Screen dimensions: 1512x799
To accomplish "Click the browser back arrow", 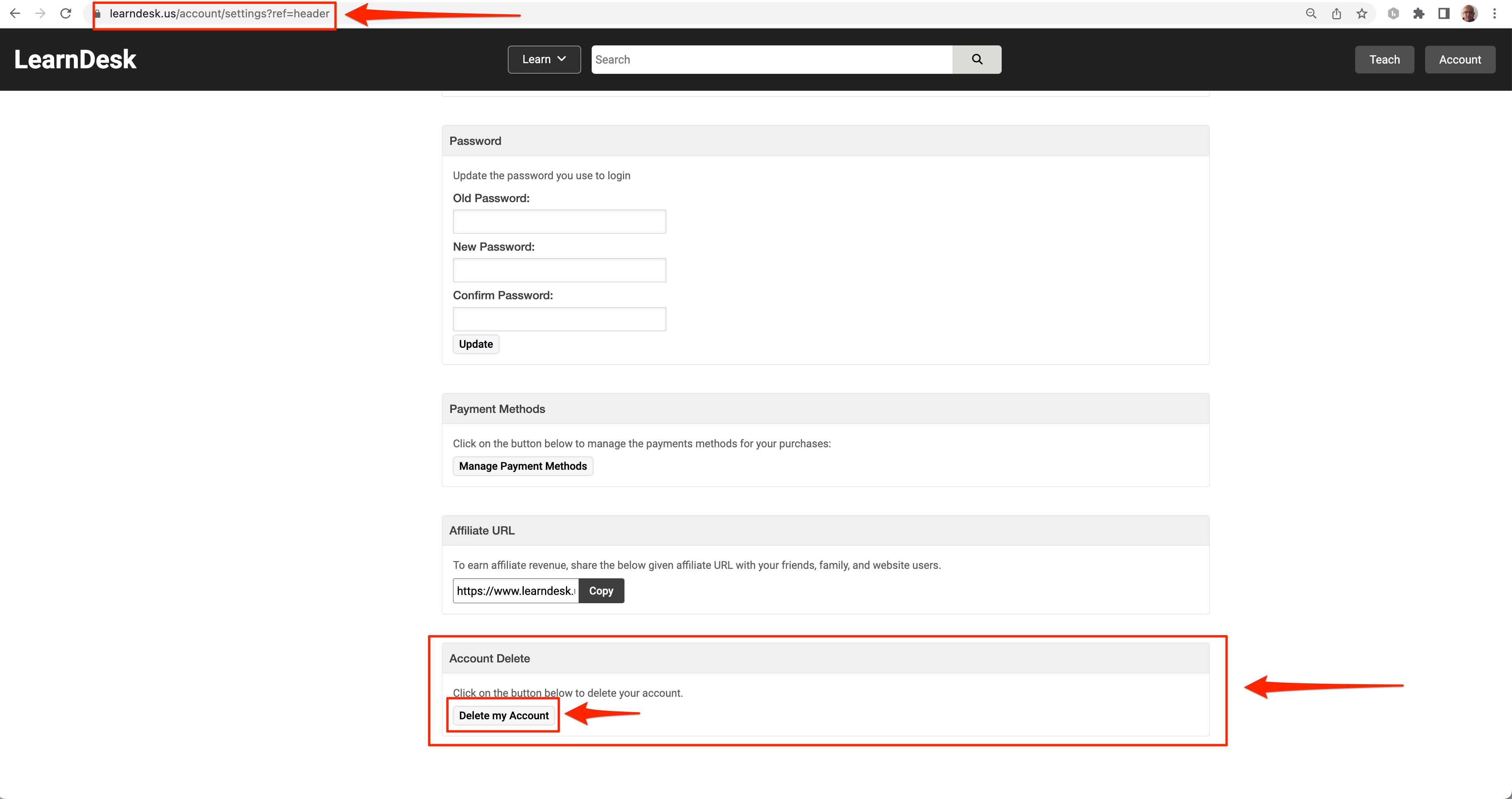I will tap(15, 13).
